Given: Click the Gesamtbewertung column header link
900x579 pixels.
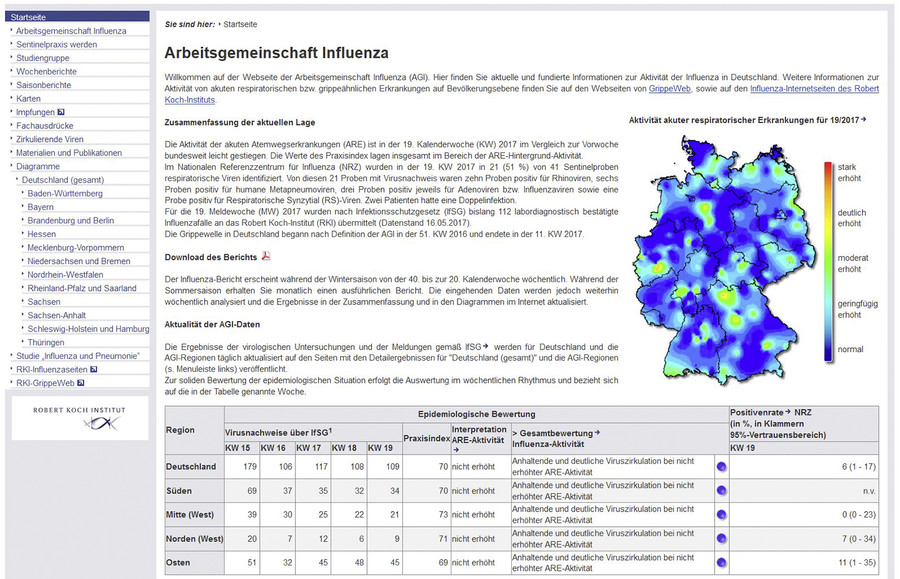Looking at the screenshot, I should (558, 433).
